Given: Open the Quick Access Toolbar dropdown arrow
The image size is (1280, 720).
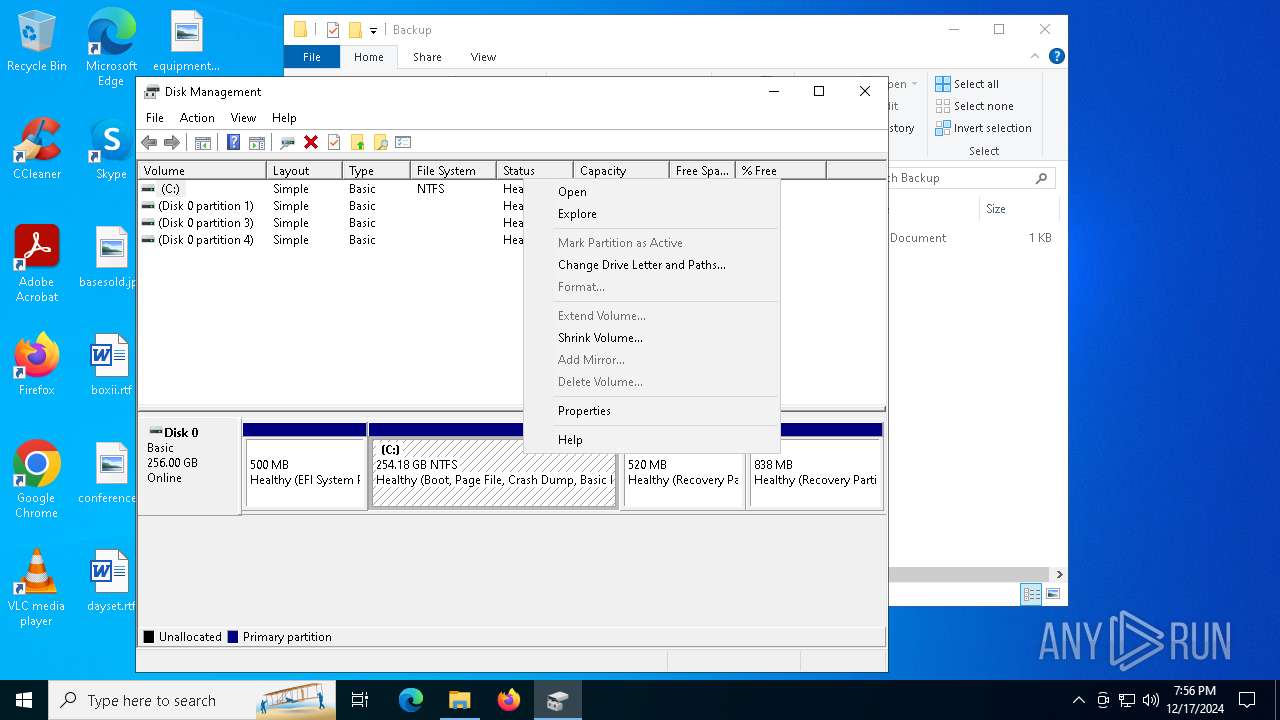Looking at the screenshot, I should 373,30.
